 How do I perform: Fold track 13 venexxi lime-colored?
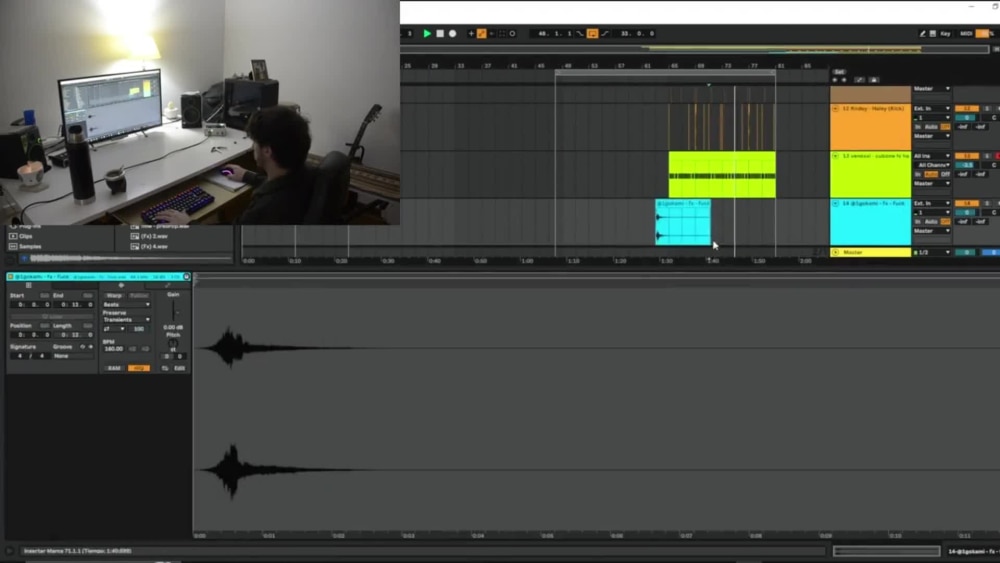(x=835, y=156)
